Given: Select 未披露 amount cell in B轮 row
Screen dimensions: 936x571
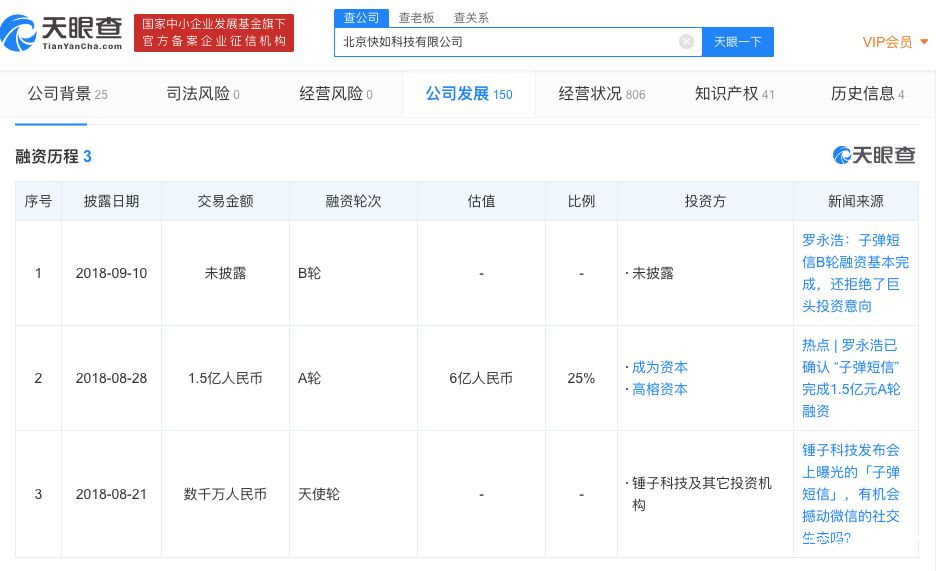Looking at the screenshot, I should click(x=225, y=273).
